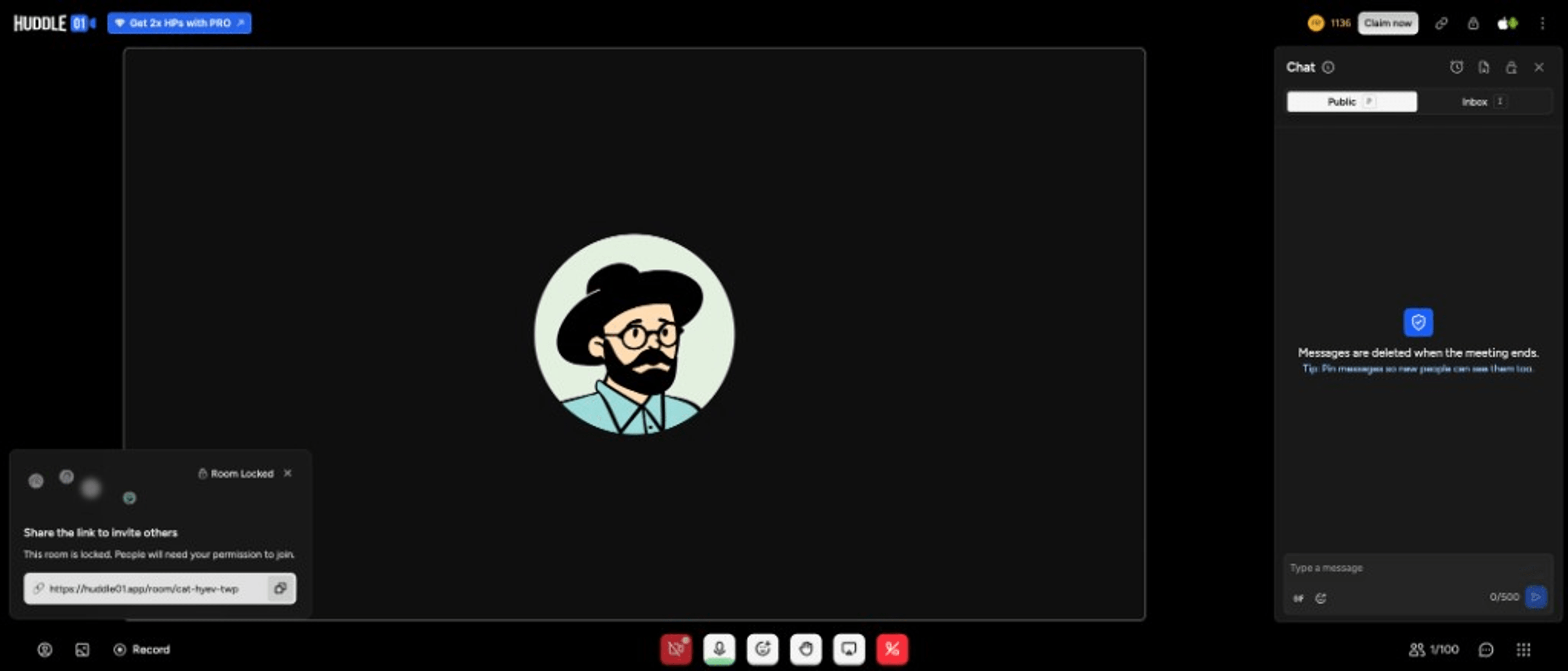The image size is (1568, 671).
Task: Open the apps grid menu
Action: [1523, 650]
